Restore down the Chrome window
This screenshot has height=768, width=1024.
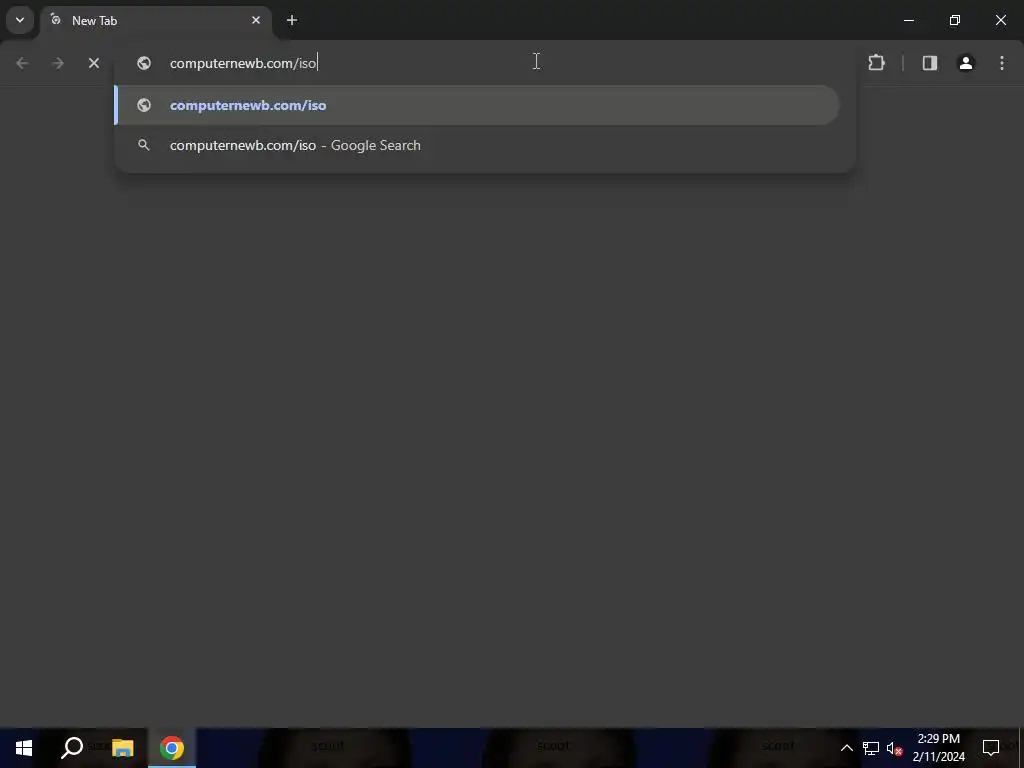[955, 20]
